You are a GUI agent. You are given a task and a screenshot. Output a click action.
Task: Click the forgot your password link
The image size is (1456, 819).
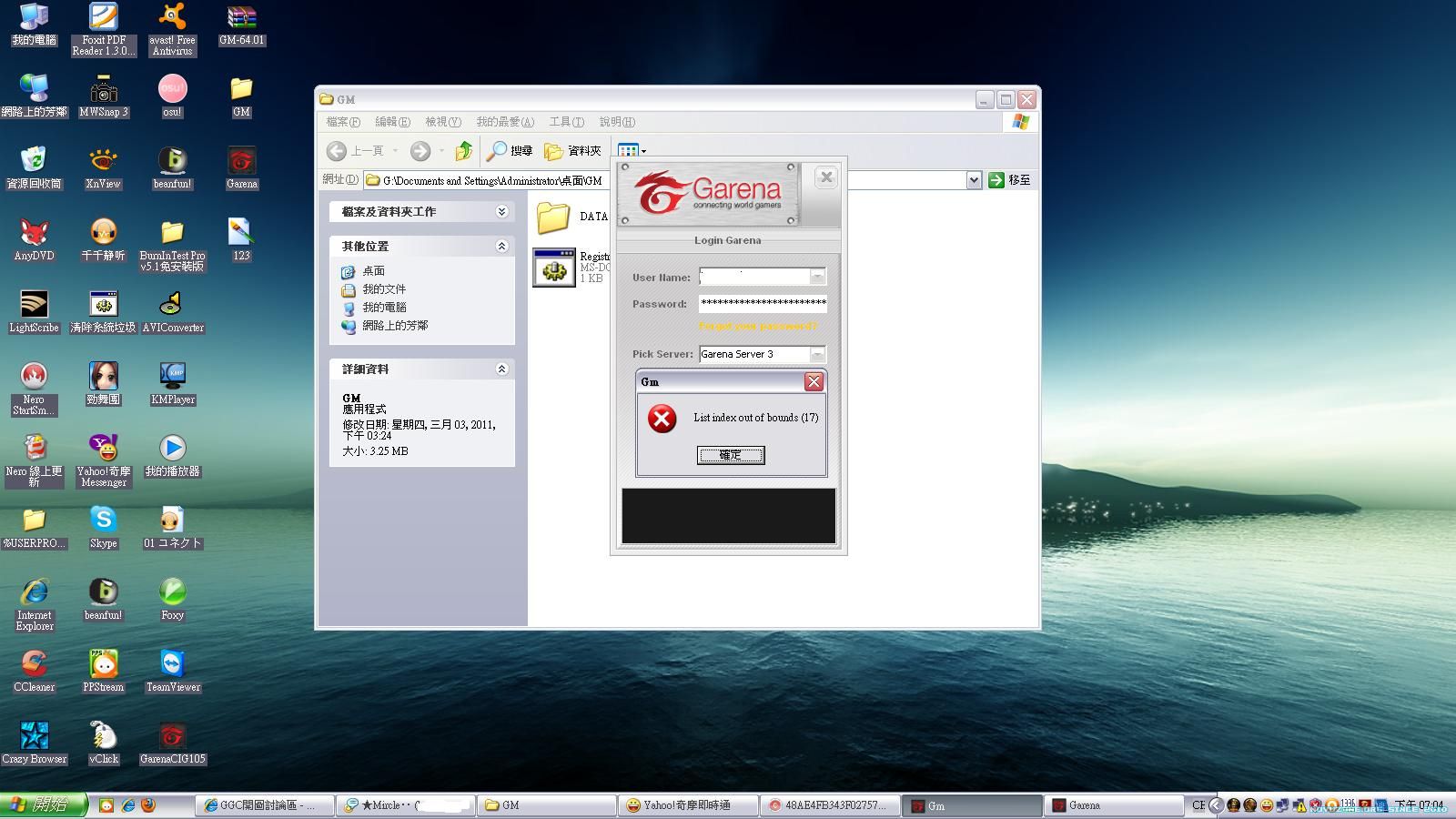[757, 327]
